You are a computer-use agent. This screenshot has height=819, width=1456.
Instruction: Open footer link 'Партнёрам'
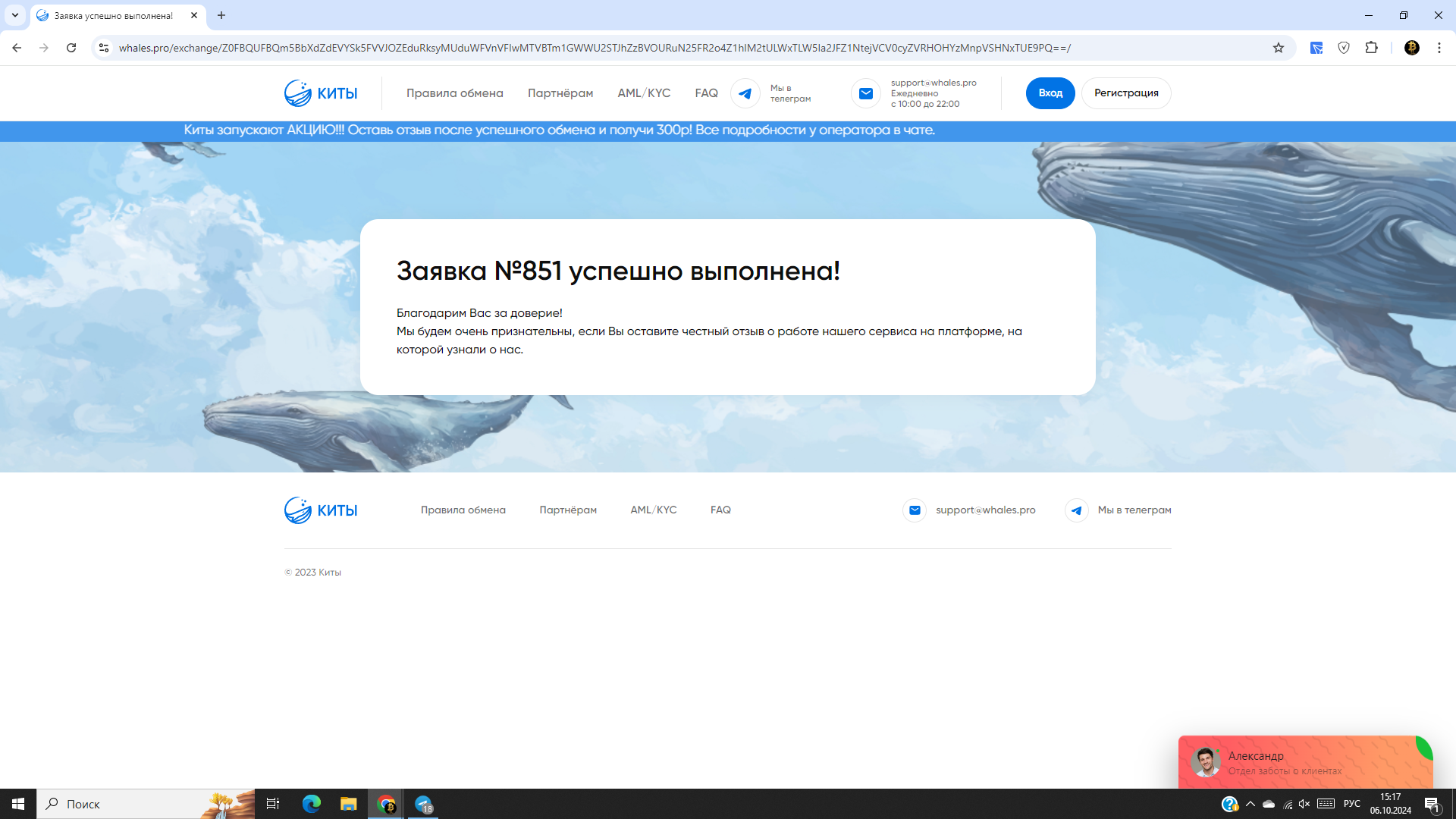coord(568,510)
